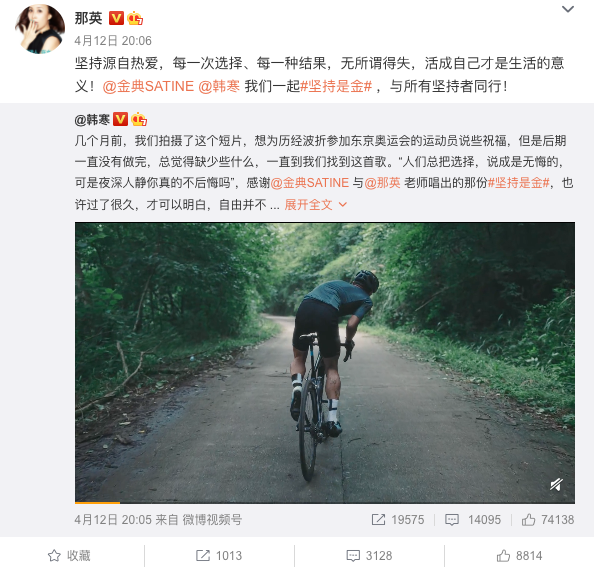This screenshot has height=572, width=594.
Task: Click the crown membership icon beside 那英
Action: coord(134,18)
